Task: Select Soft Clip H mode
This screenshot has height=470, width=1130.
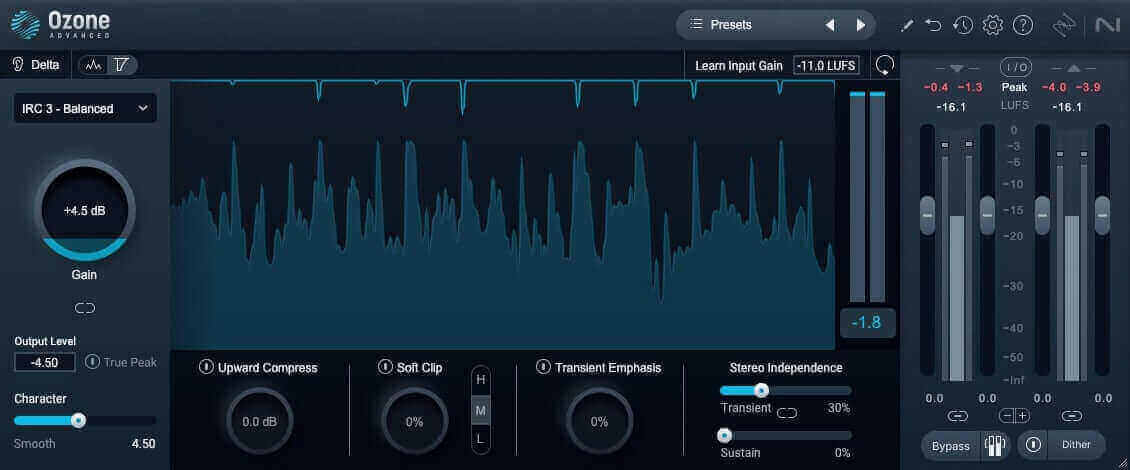Action: pos(481,381)
